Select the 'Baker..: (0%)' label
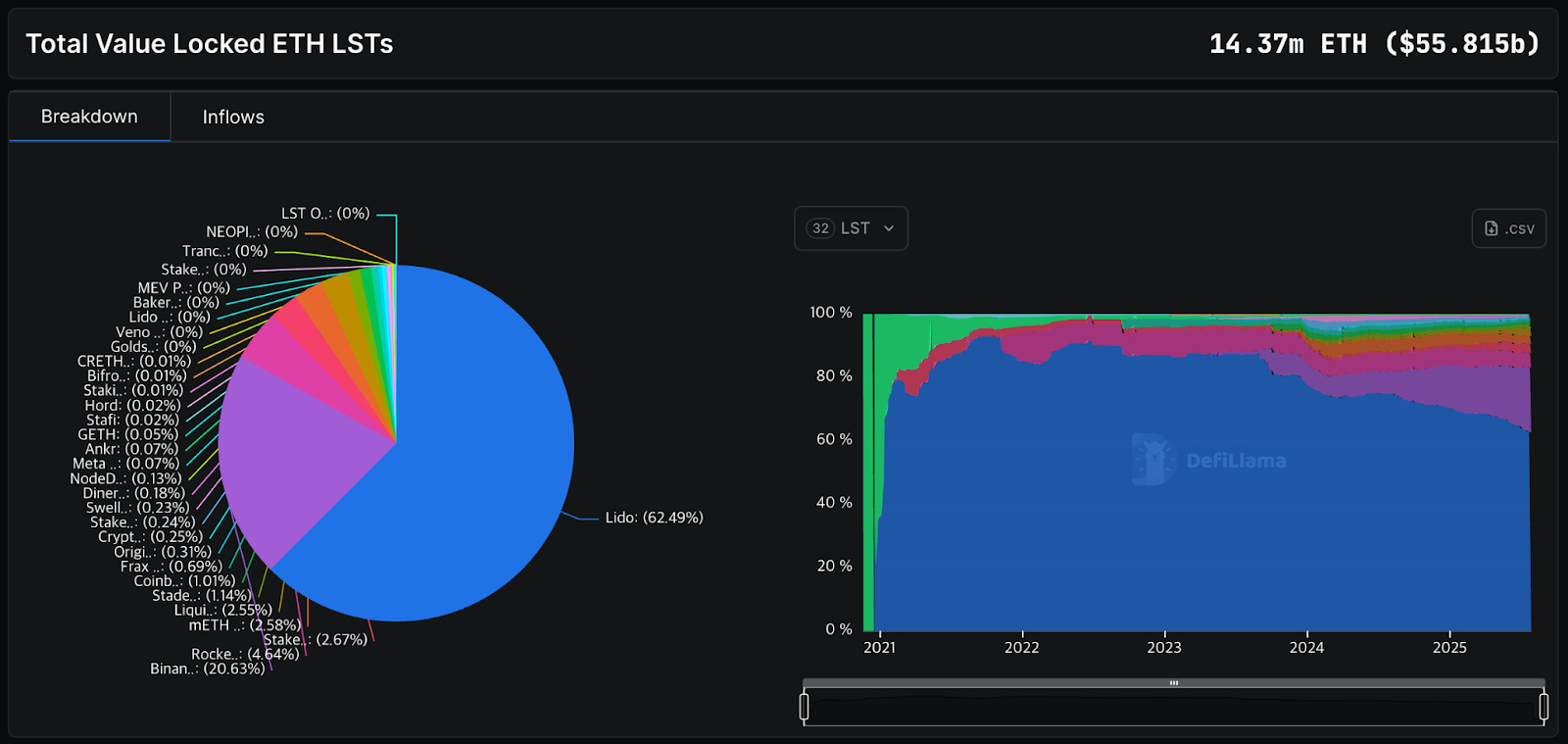1568x744 pixels. [176, 303]
